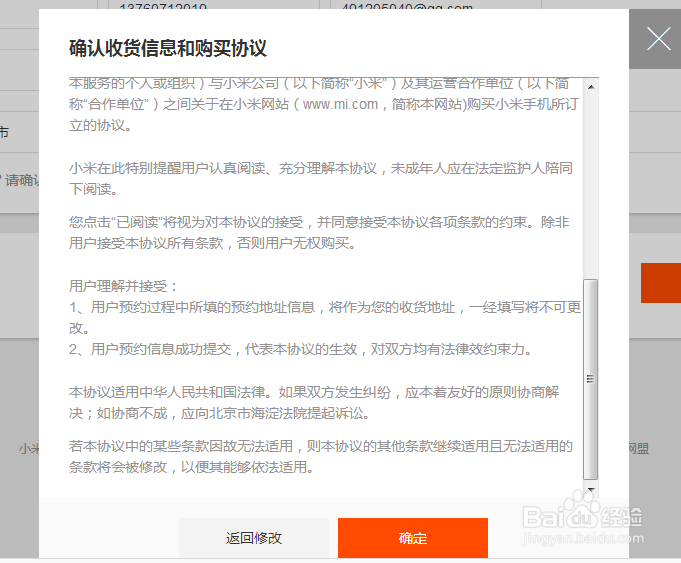
Task: Click the orange 确定 confirm button
Action: (413, 538)
